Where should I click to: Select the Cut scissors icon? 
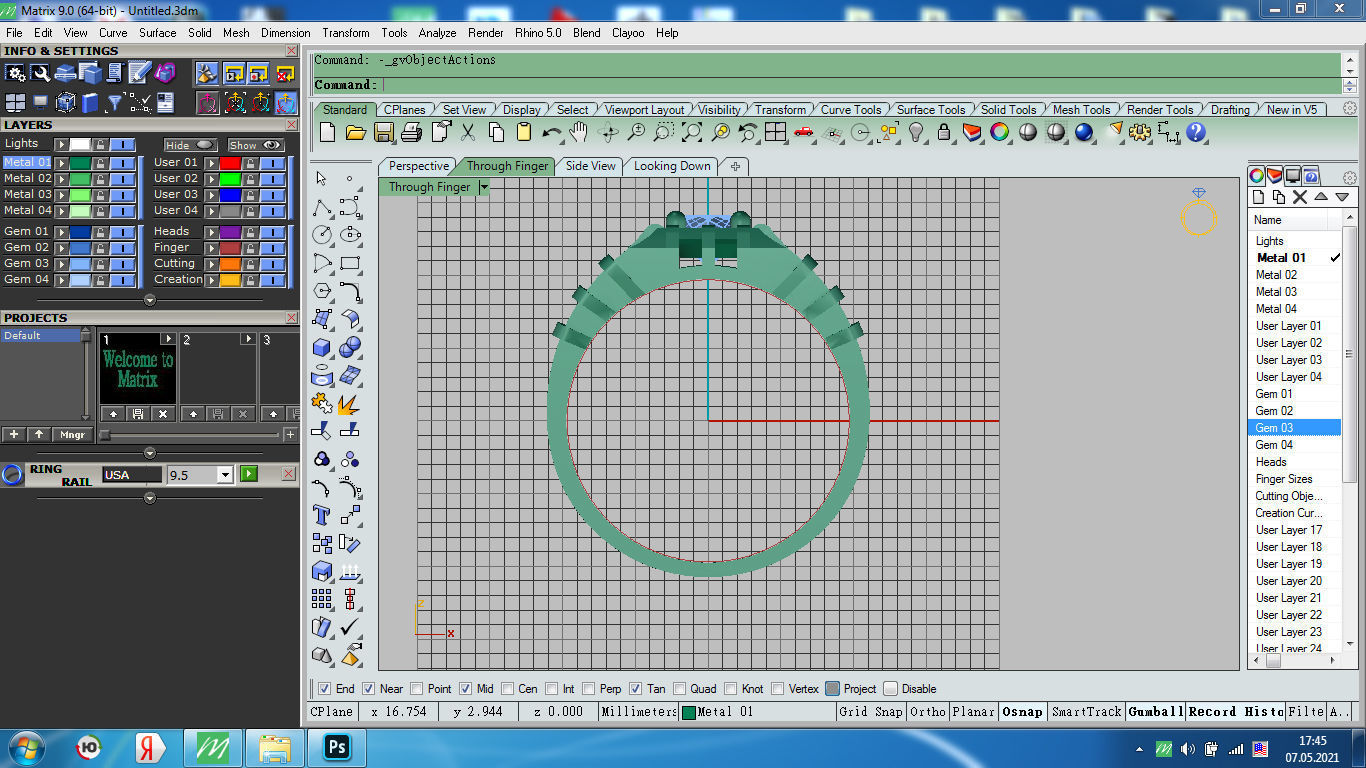pos(467,132)
